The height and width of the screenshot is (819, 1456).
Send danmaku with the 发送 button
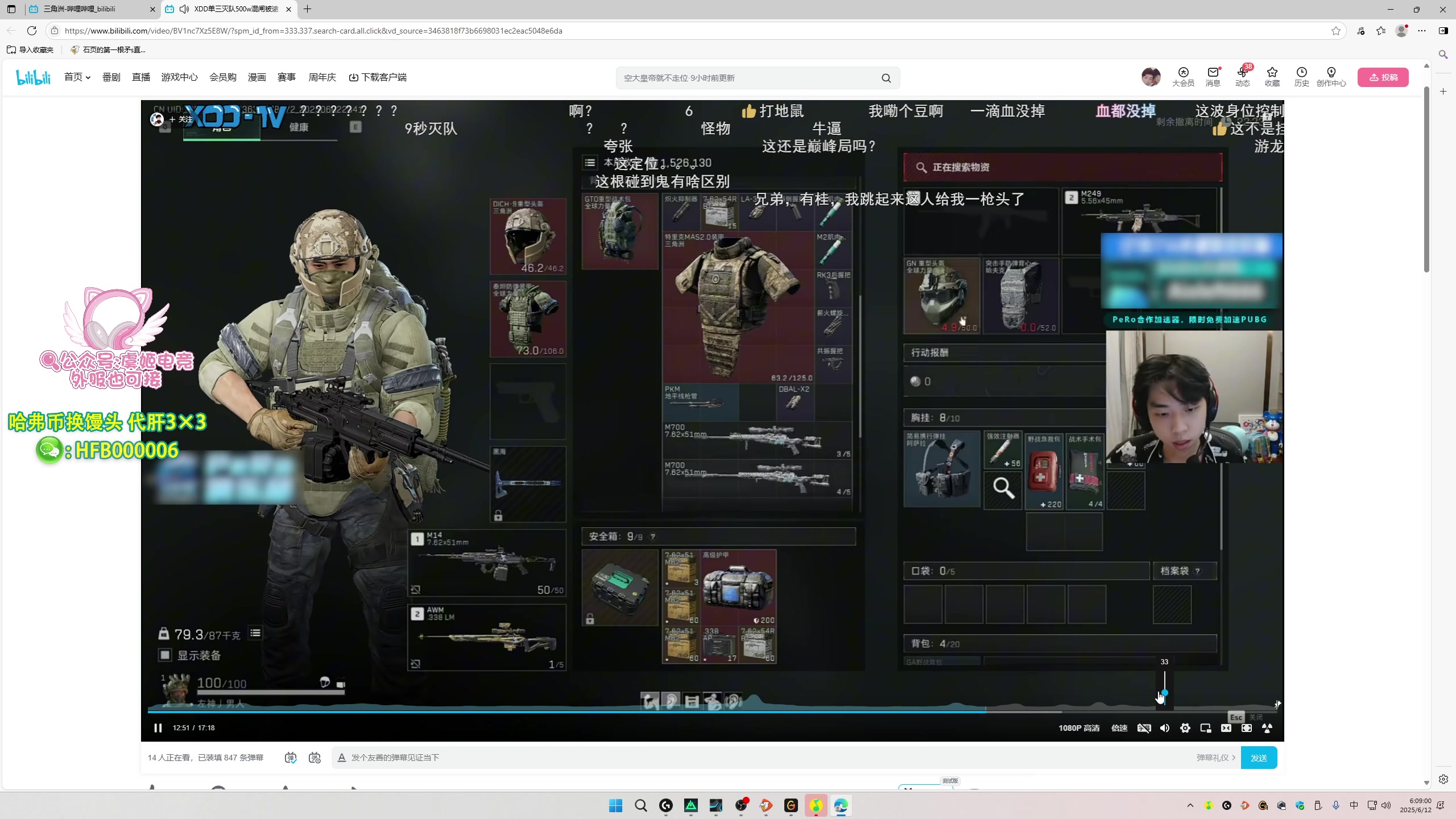point(1259,758)
